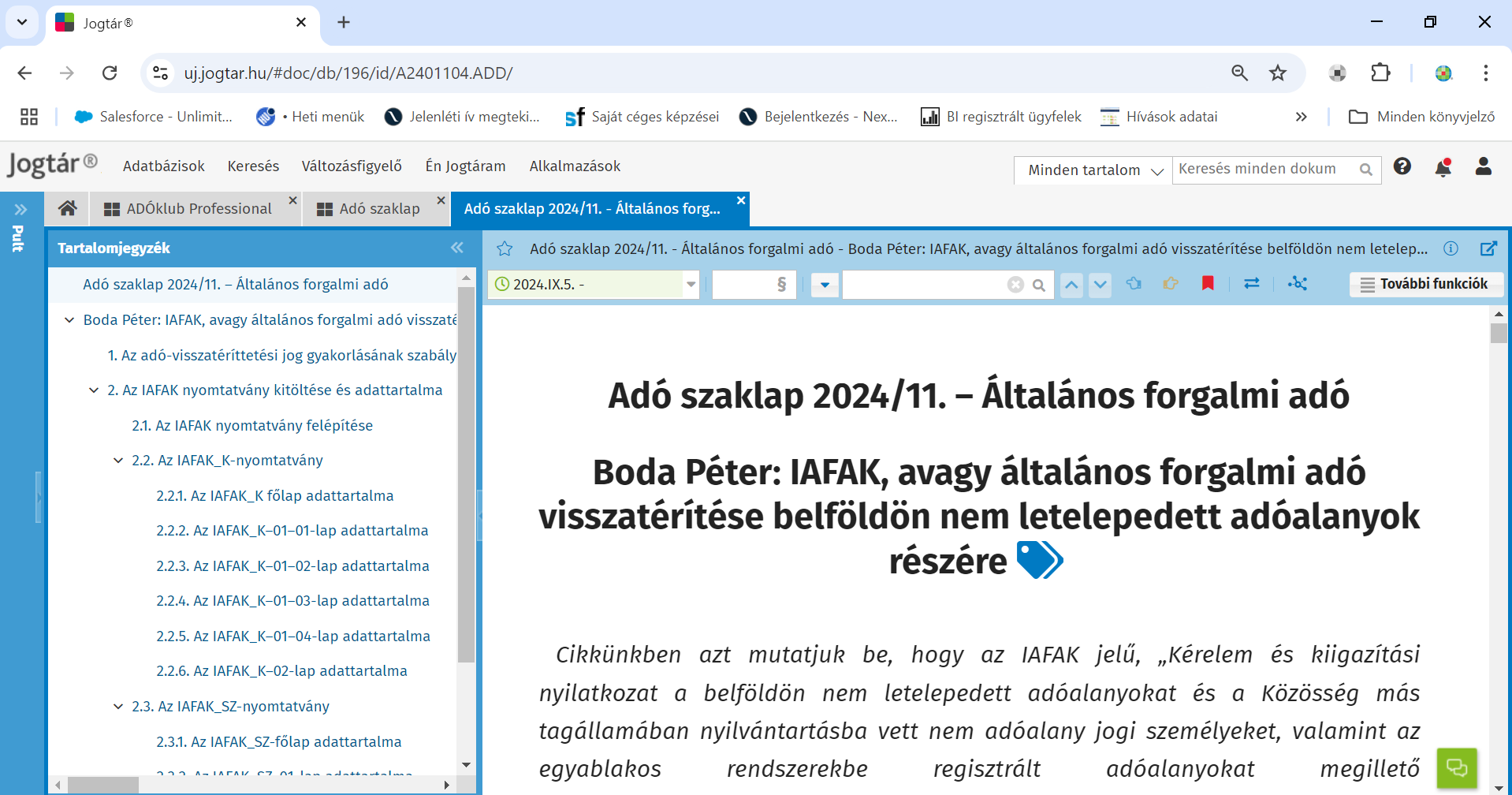Collapse the 2.2. Az IAFAK_K-nyomtatvány node
The width and height of the screenshot is (1512, 795).
point(118,461)
